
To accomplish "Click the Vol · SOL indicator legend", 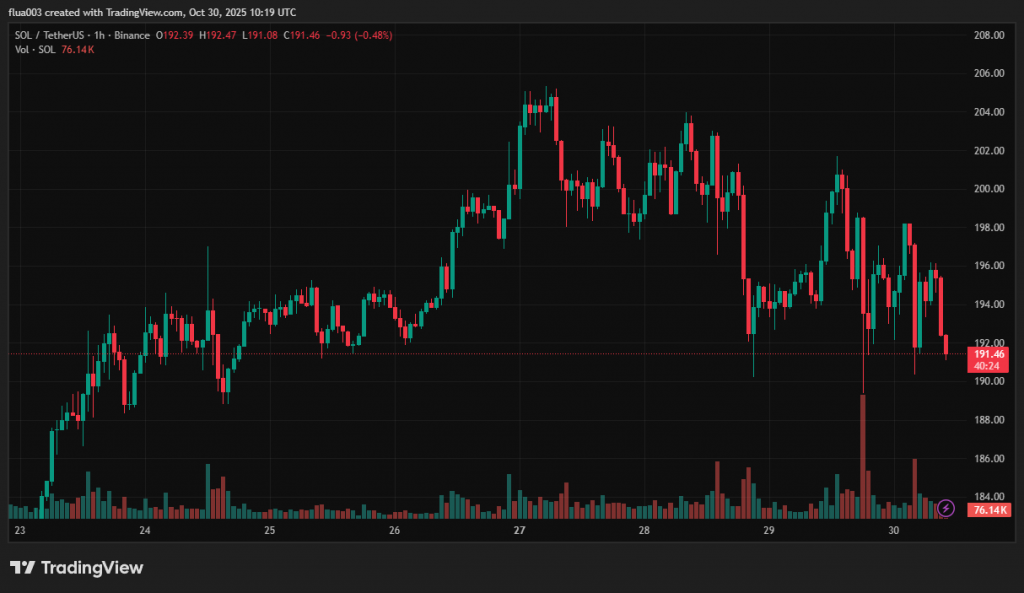I will [34, 48].
